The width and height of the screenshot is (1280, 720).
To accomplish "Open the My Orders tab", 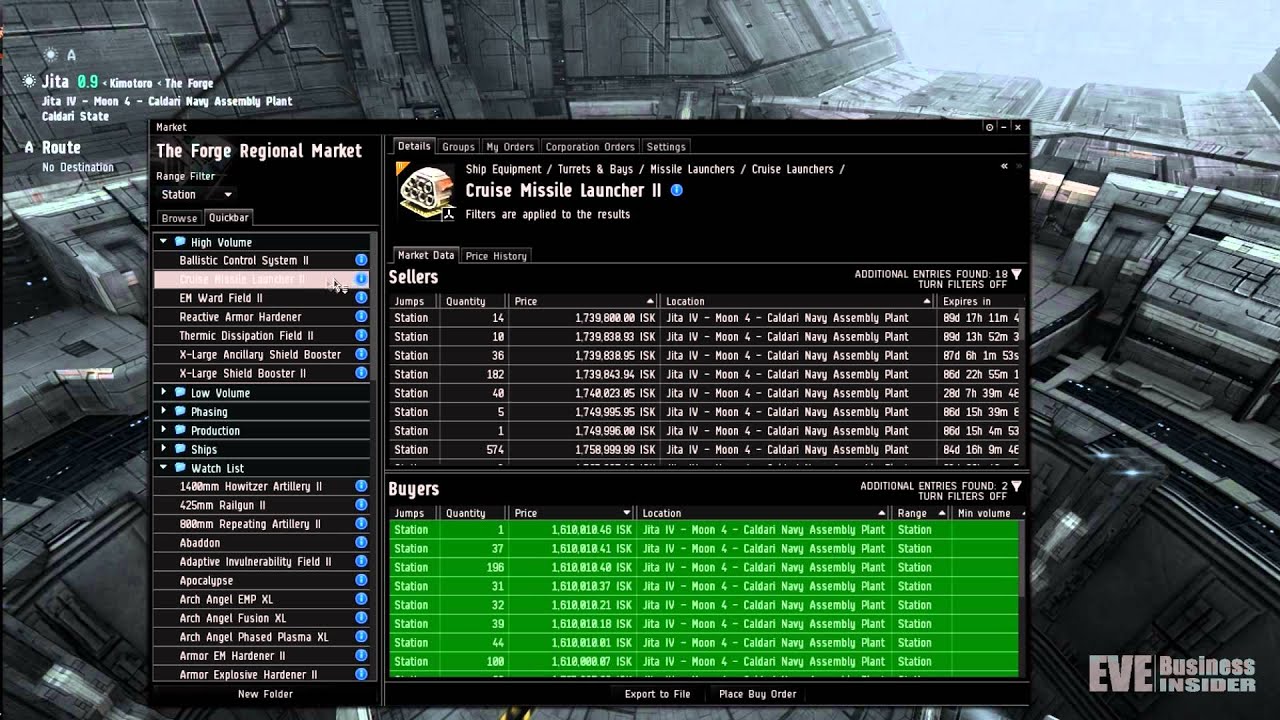I will point(510,147).
